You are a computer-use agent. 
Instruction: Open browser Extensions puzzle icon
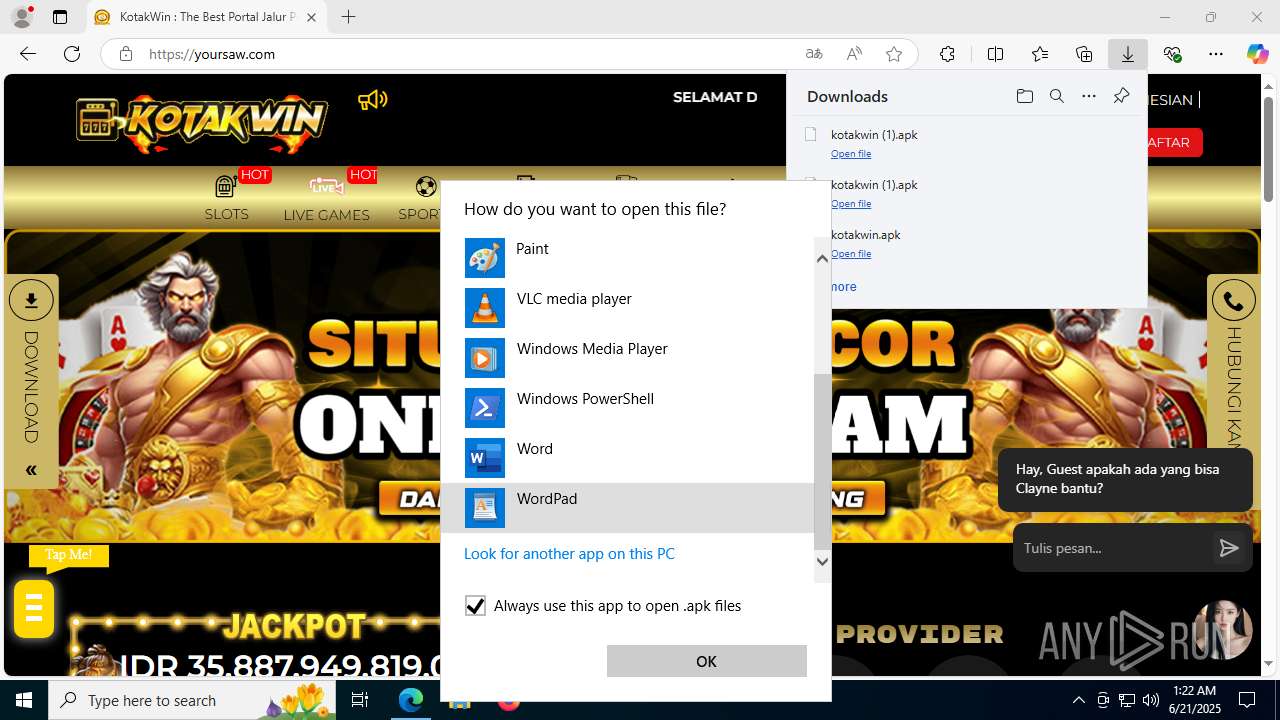(947, 54)
